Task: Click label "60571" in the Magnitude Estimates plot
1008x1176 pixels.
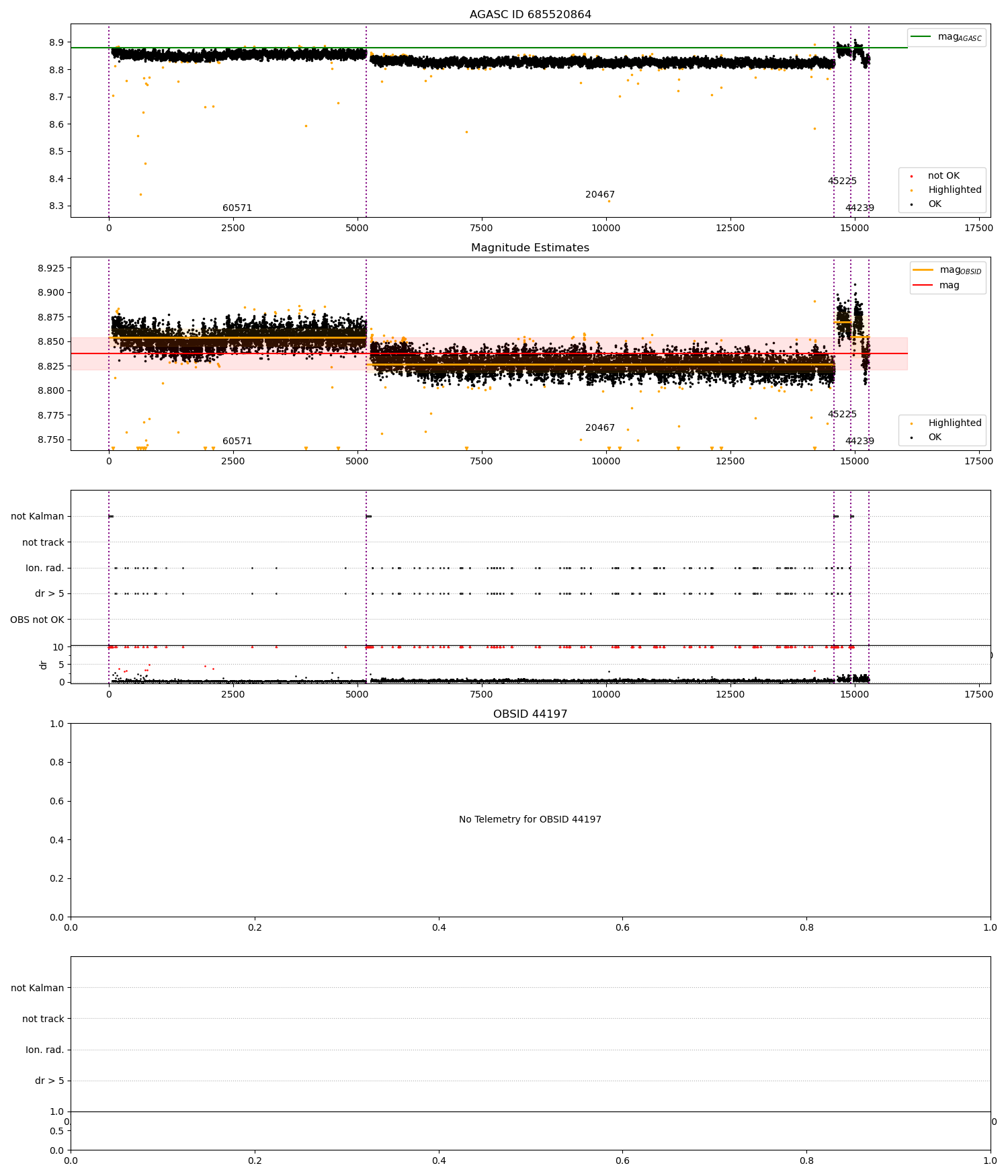Action: (237, 442)
